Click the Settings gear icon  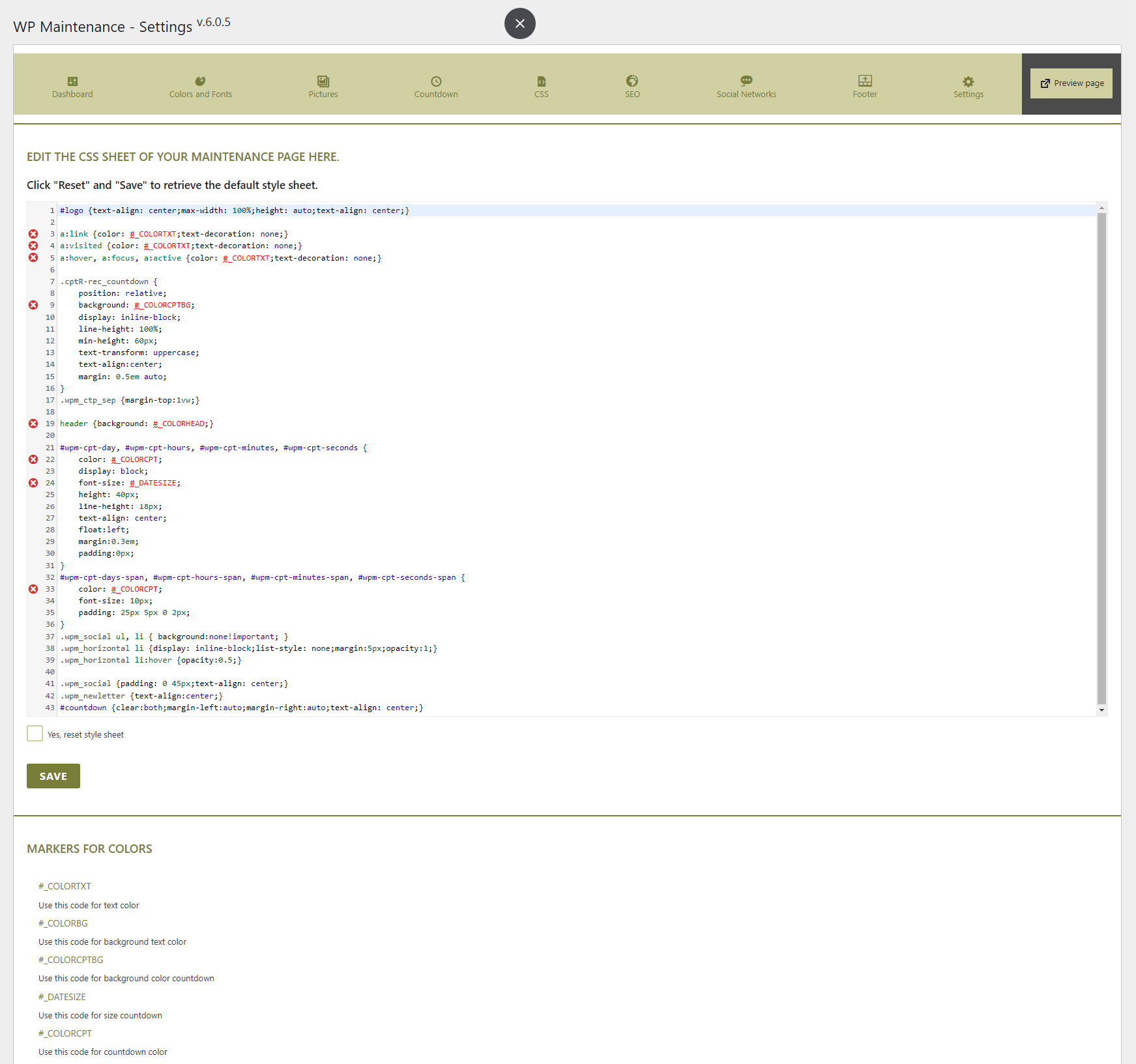(x=969, y=81)
